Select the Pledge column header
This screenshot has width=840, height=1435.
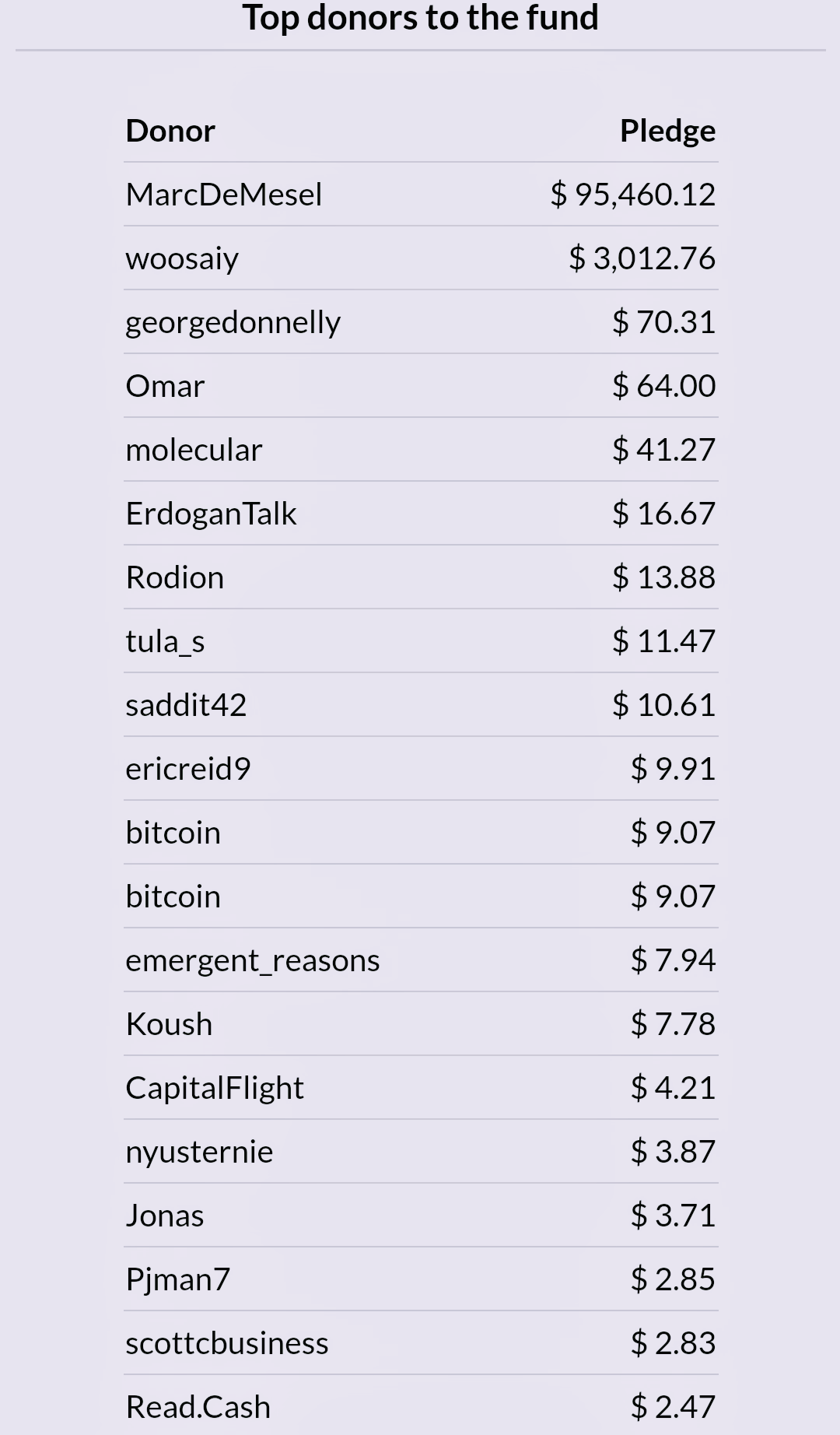point(667,131)
